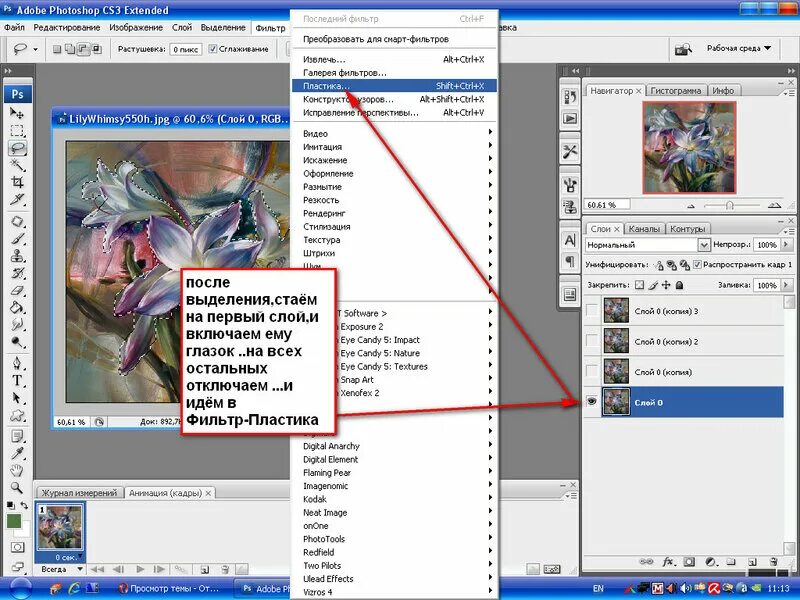
Task: Choose Галерея фильтров menu item
Action: [x=394, y=72]
